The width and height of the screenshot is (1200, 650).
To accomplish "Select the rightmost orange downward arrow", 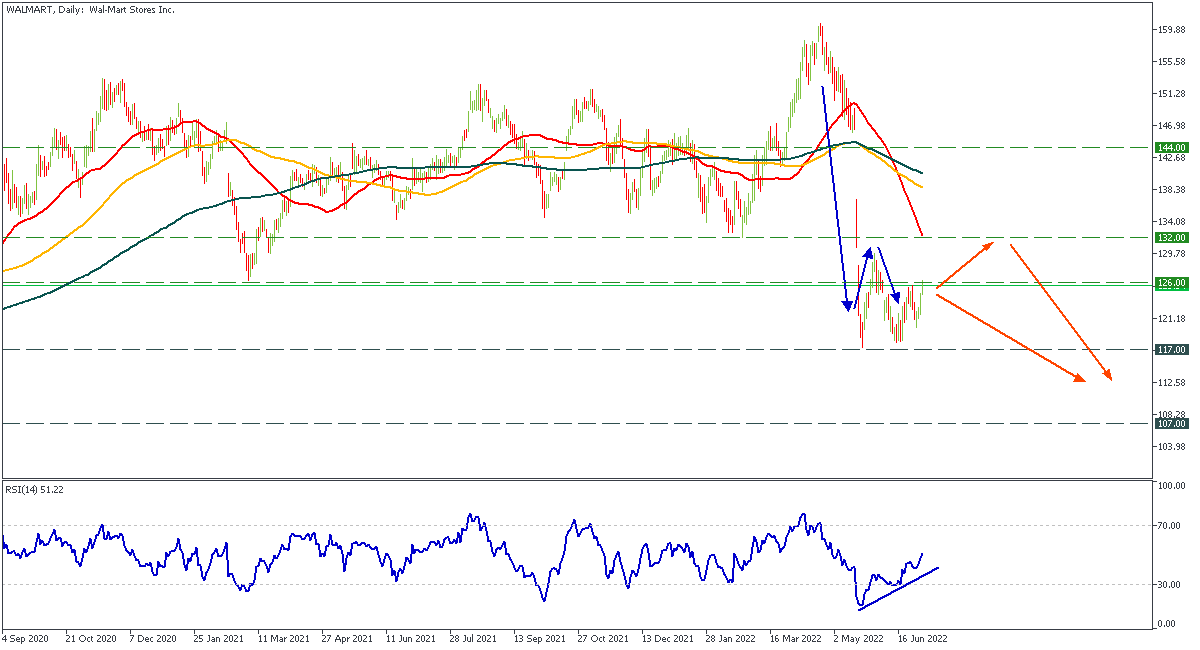I will [1060, 312].
